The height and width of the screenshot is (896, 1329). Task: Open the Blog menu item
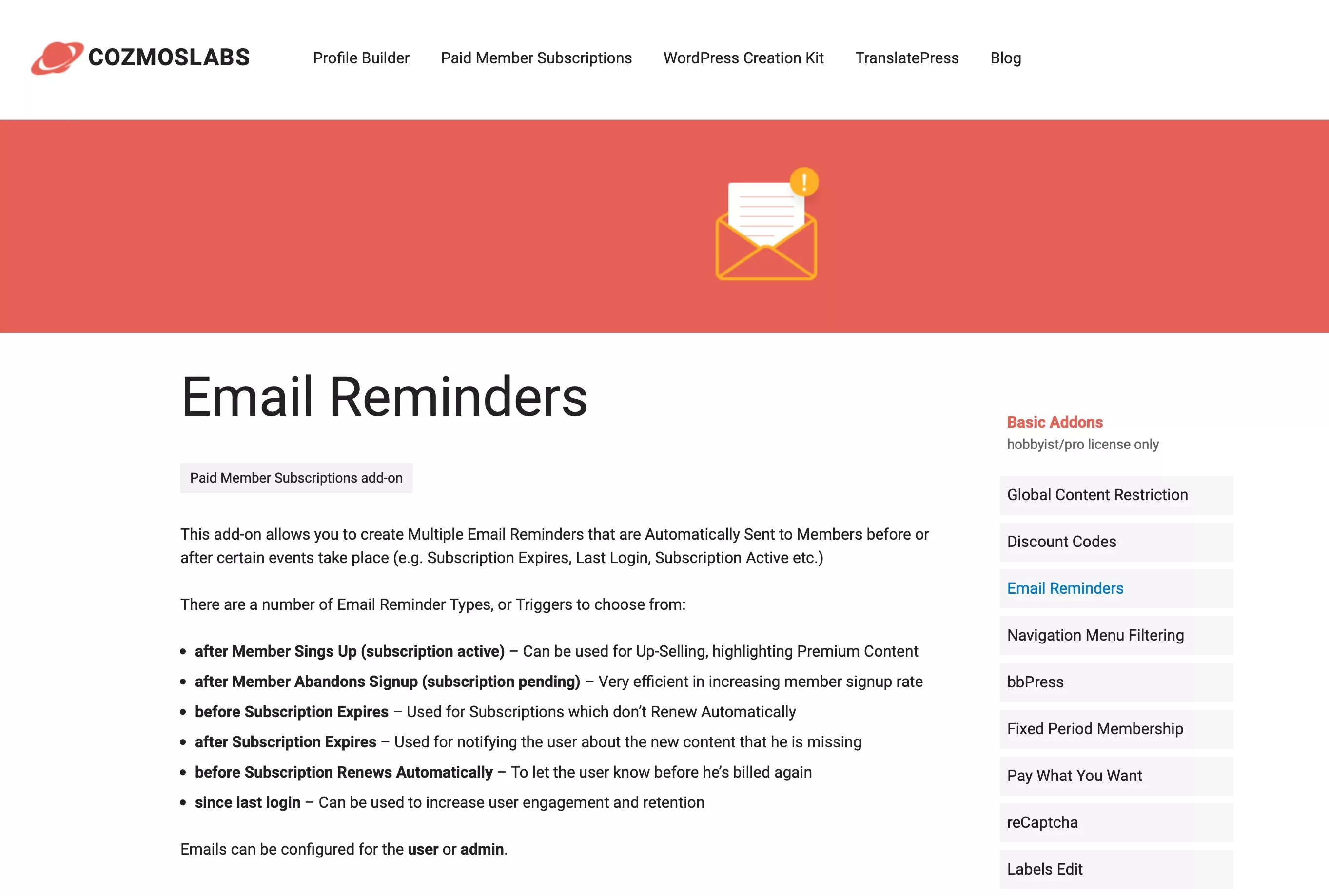pos(1005,58)
